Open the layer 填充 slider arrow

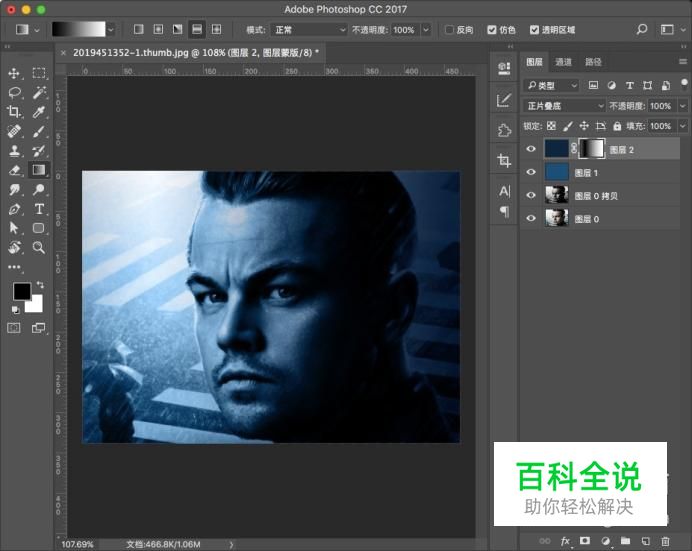(683, 126)
